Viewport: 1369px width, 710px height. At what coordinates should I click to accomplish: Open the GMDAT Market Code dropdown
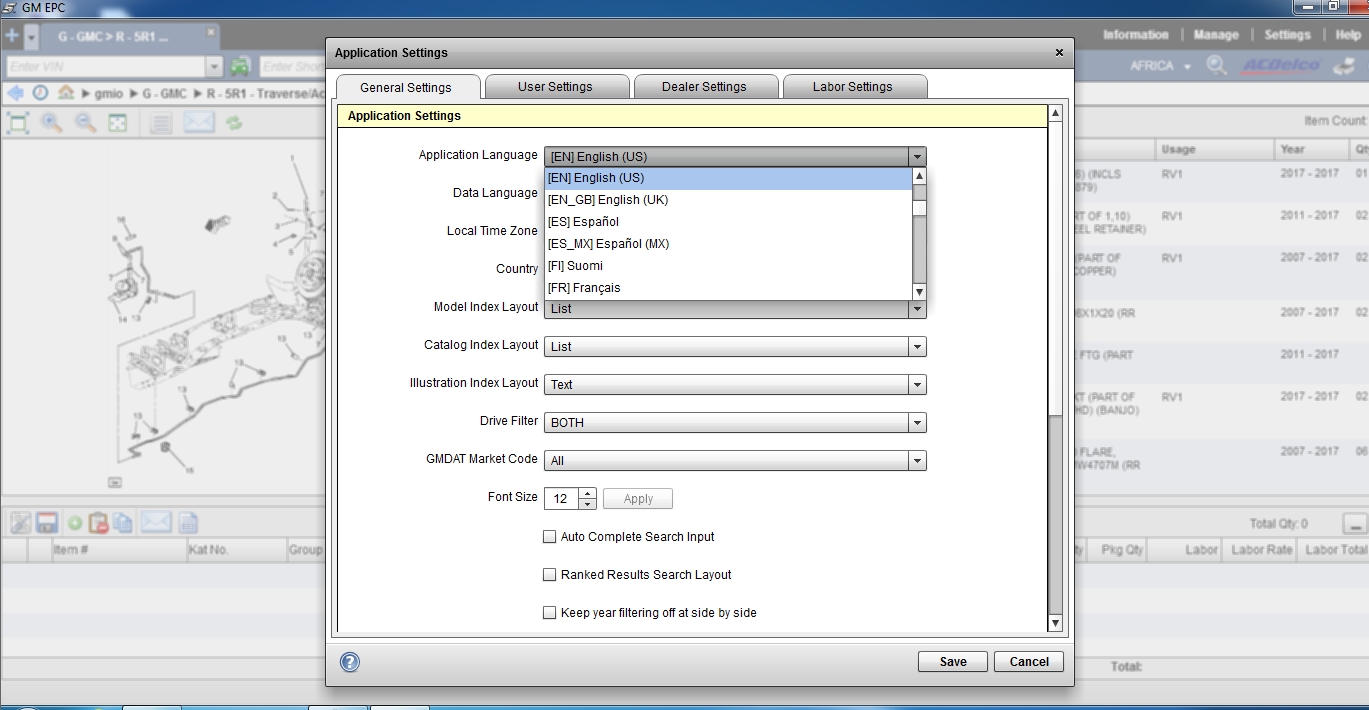(735, 461)
